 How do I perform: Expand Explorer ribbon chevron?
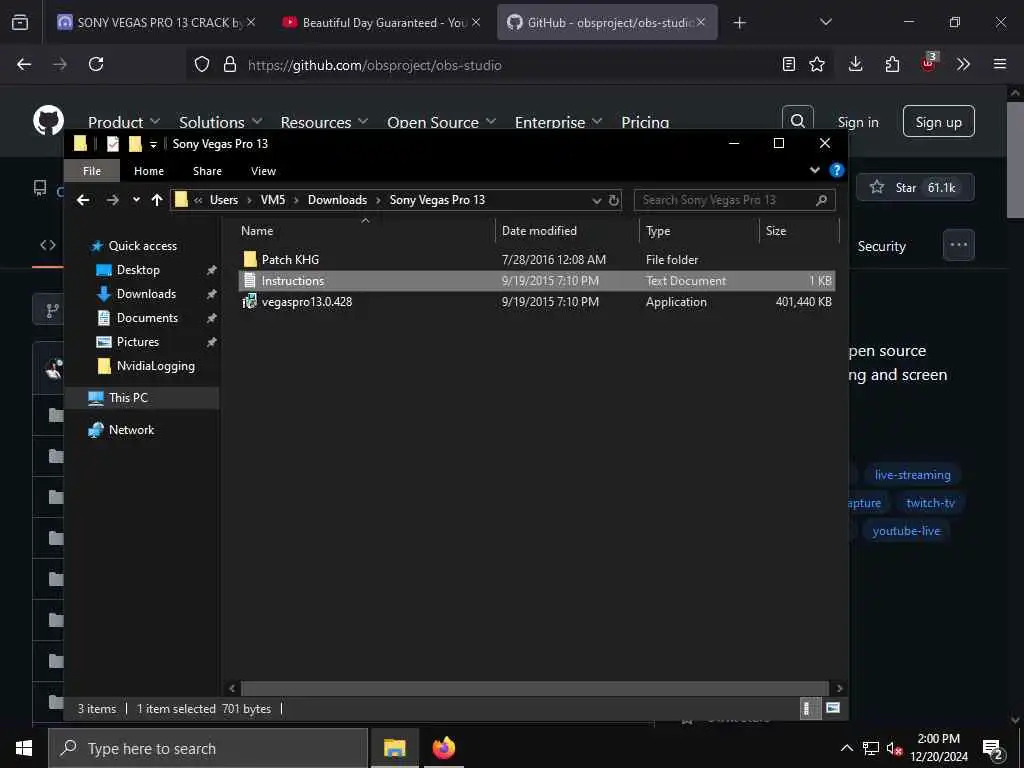pos(814,170)
